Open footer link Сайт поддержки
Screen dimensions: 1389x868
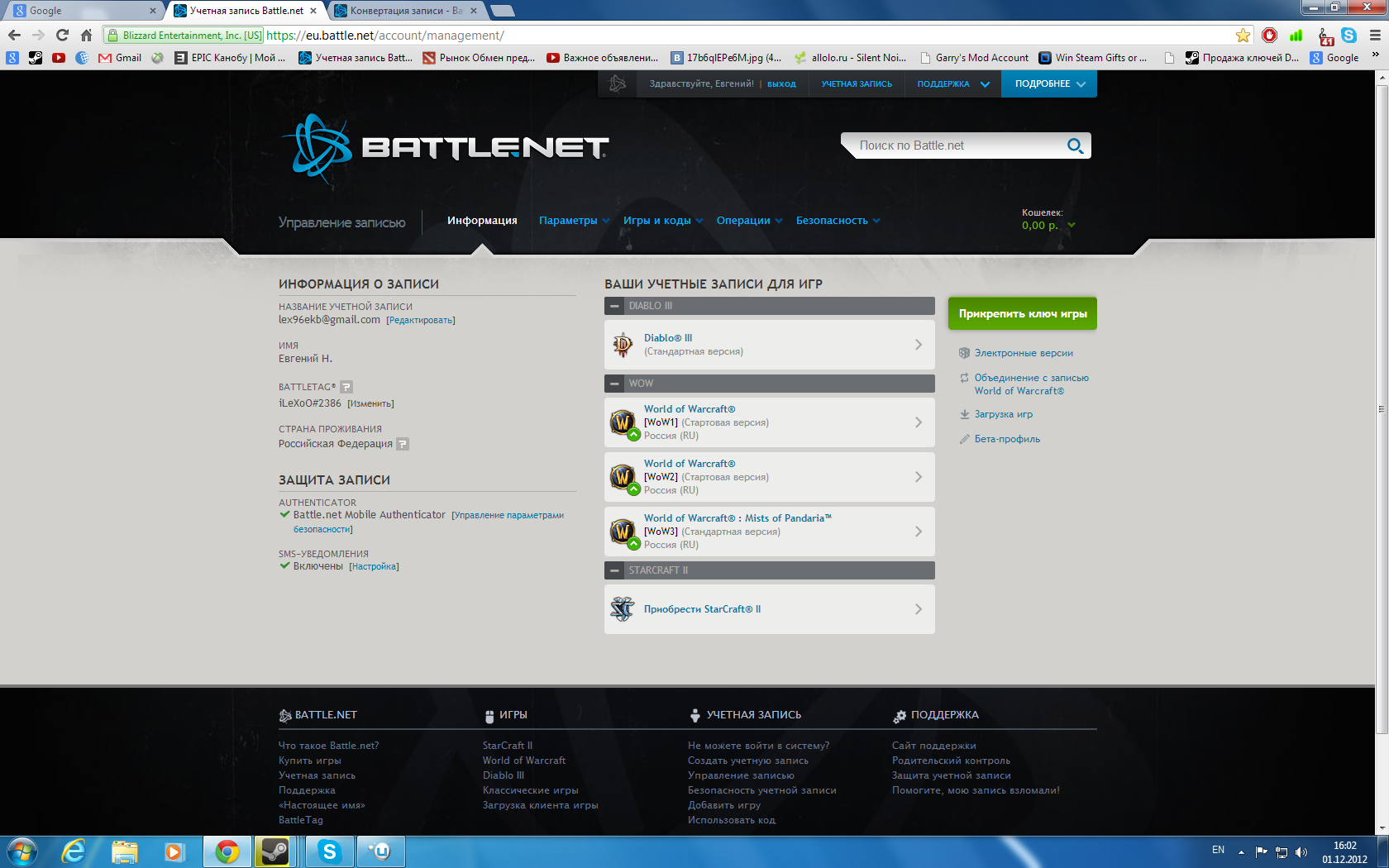coord(933,746)
